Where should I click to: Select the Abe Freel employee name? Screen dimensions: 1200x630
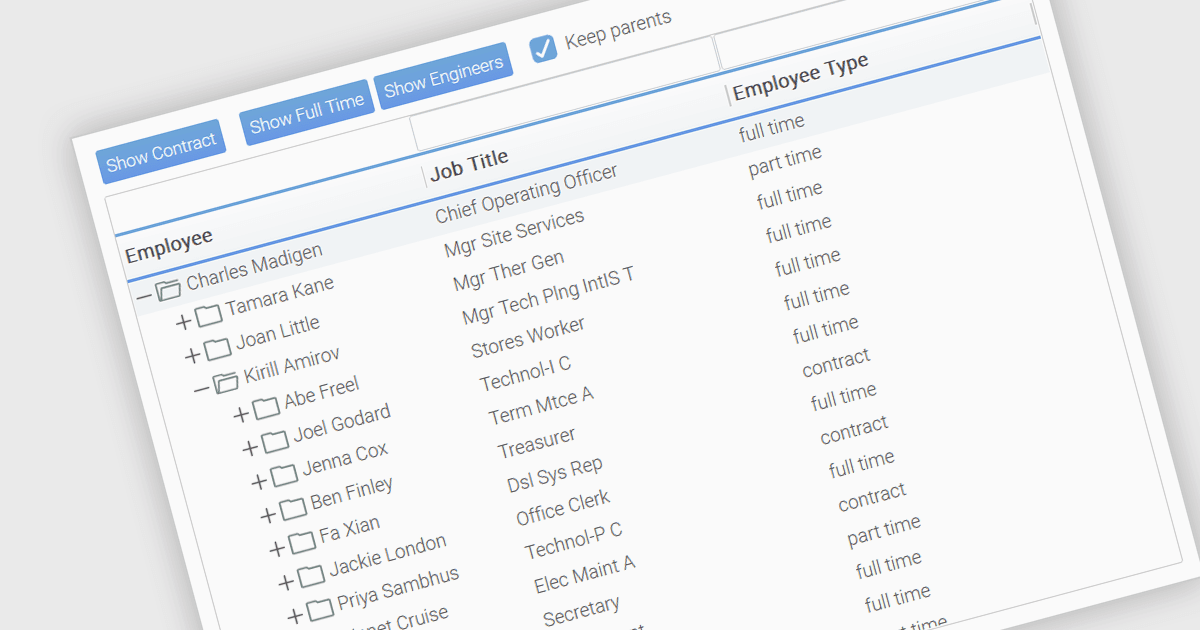click(321, 393)
